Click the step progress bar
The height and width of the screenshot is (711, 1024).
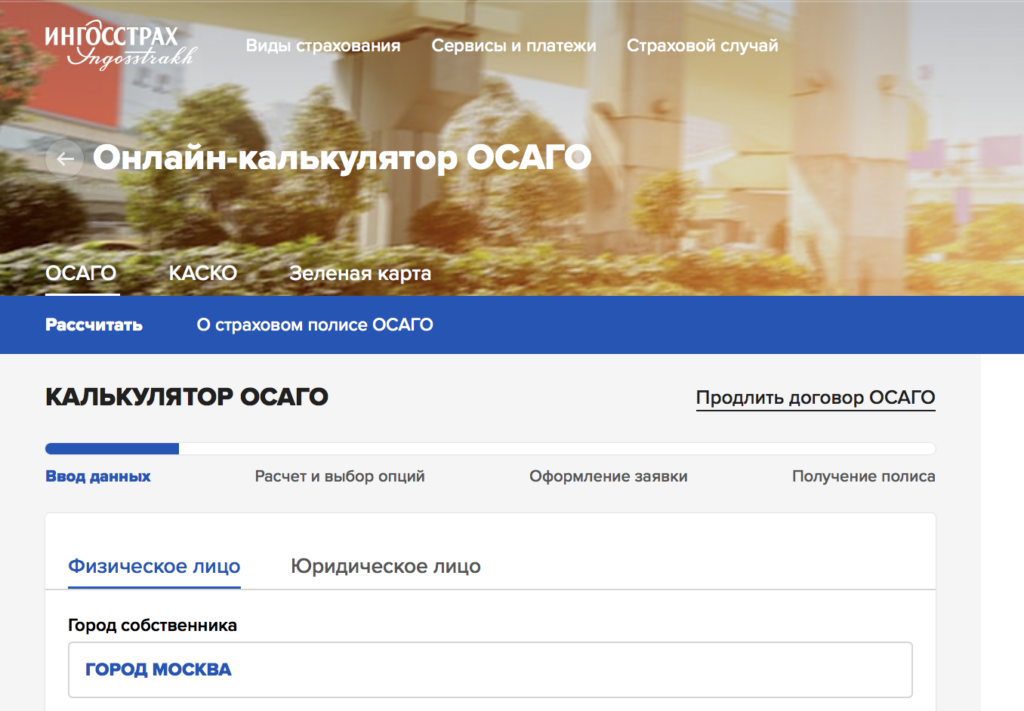point(490,449)
